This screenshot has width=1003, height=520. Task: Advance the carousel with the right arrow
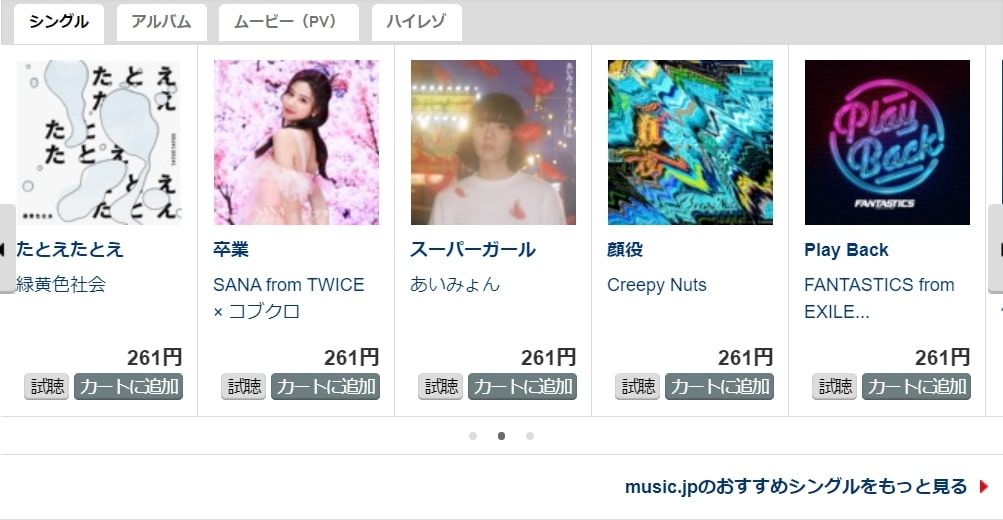pos(996,249)
